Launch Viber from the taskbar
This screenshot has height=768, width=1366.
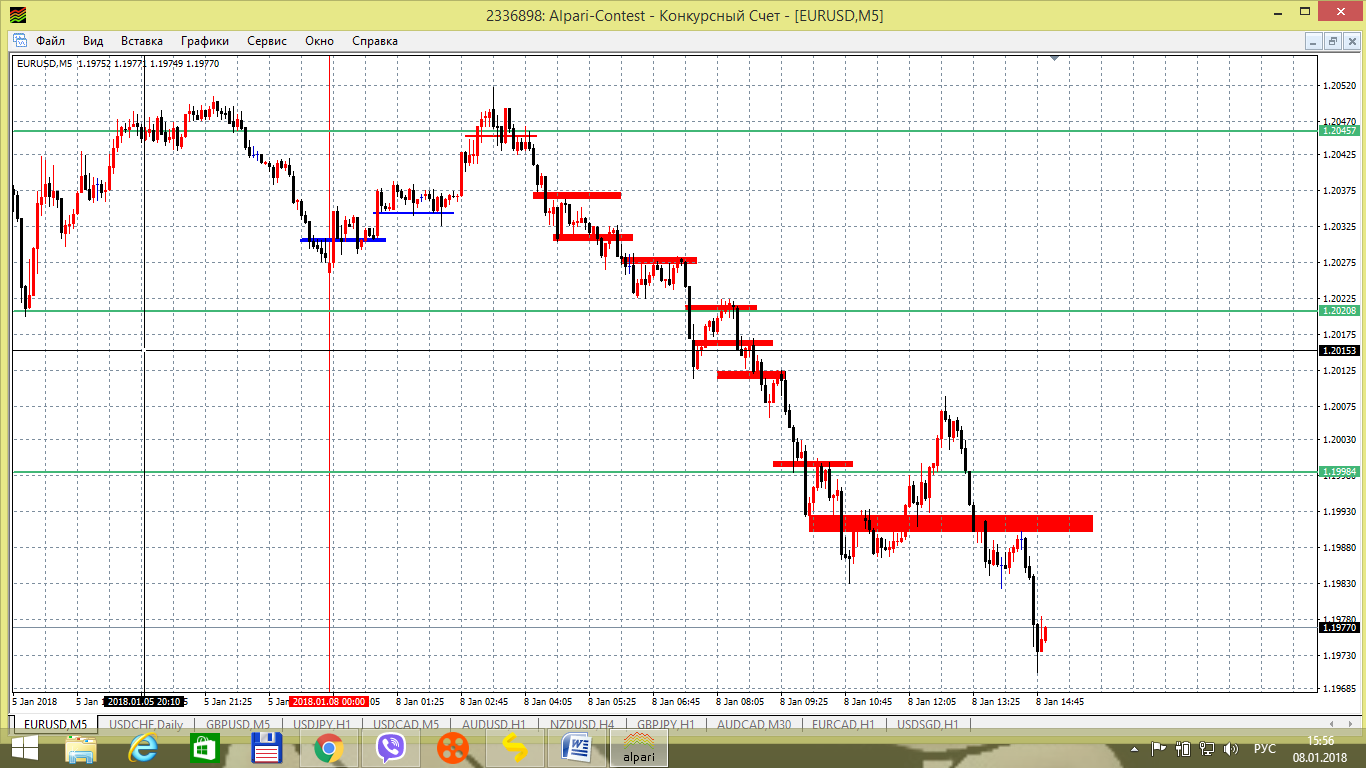(390, 748)
